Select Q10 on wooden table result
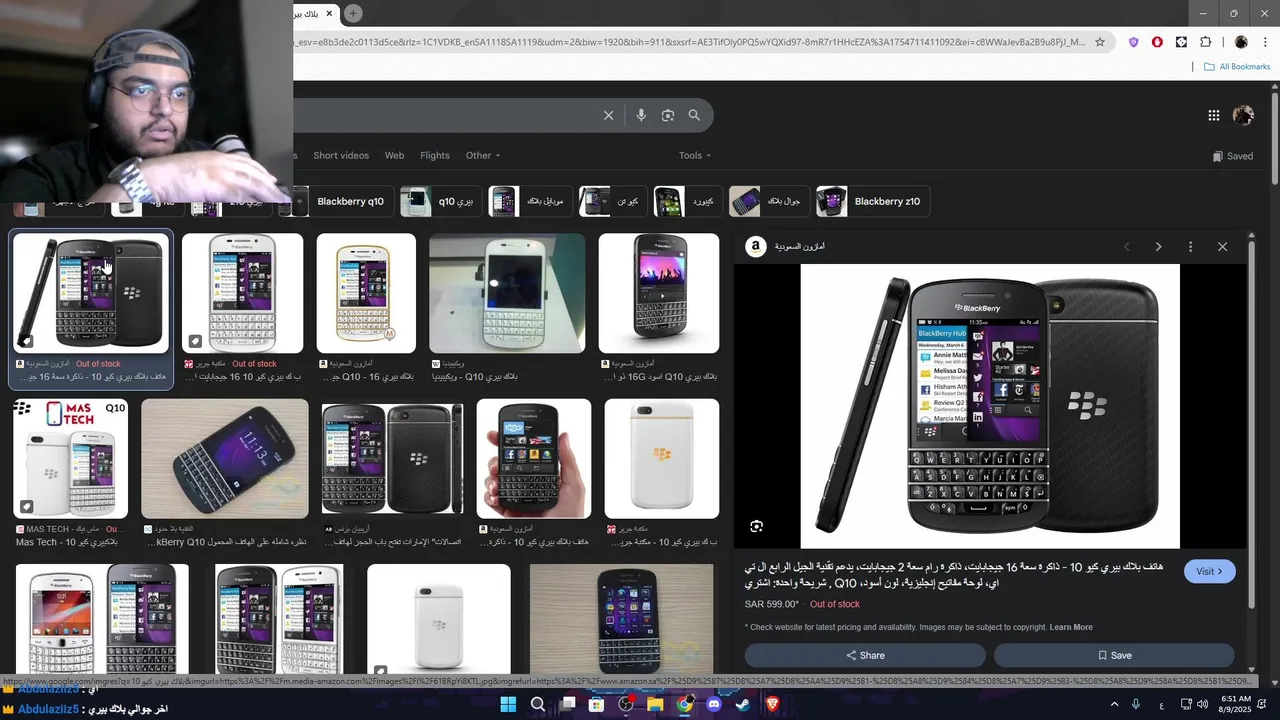The image size is (1280, 720). pos(225,459)
